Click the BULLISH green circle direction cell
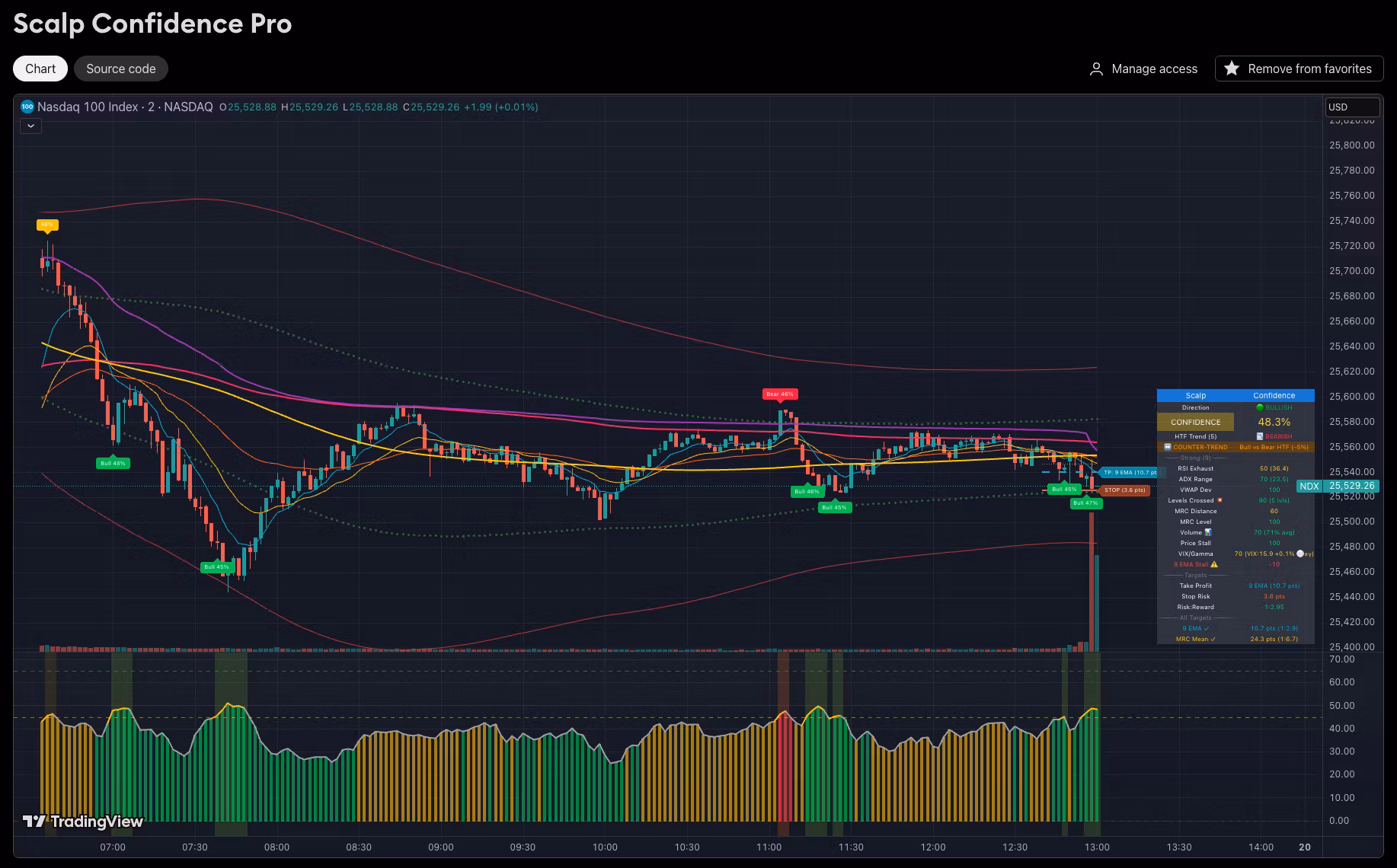This screenshot has height=868, width=1397. point(1274,407)
